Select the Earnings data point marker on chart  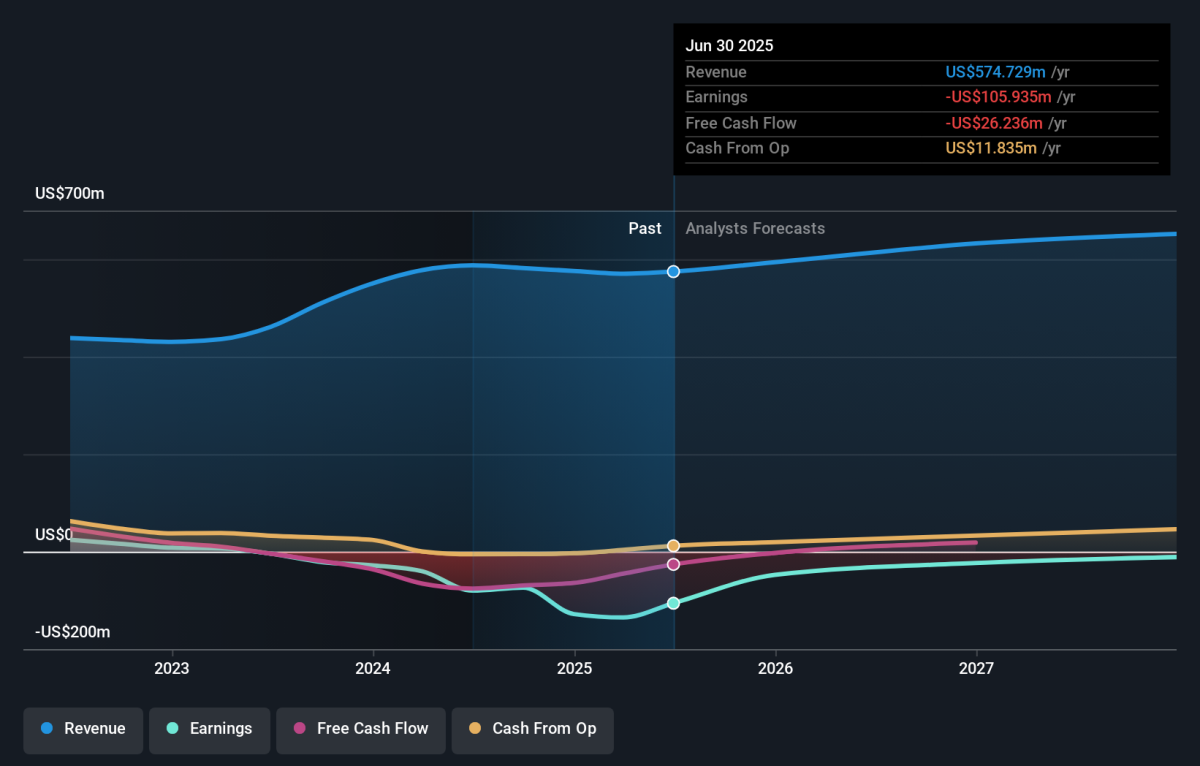pos(674,603)
